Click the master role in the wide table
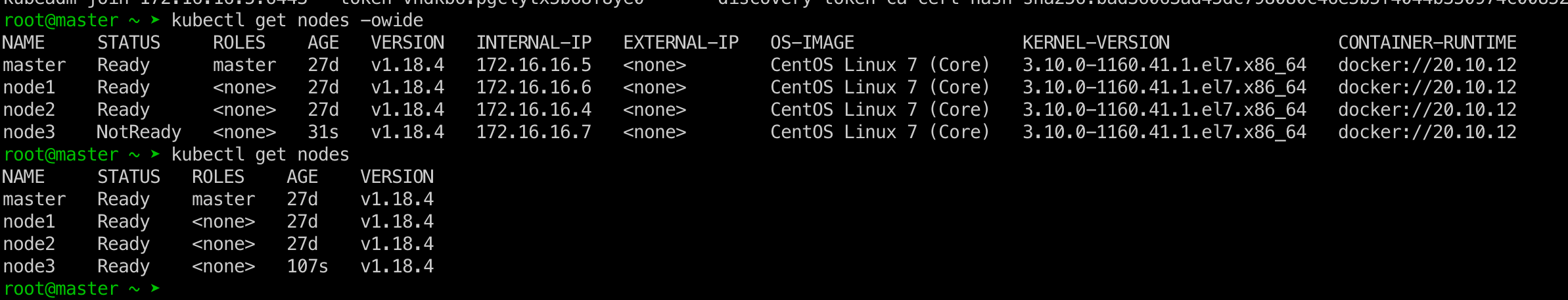The width and height of the screenshot is (1568, 300). pos(244,65)
